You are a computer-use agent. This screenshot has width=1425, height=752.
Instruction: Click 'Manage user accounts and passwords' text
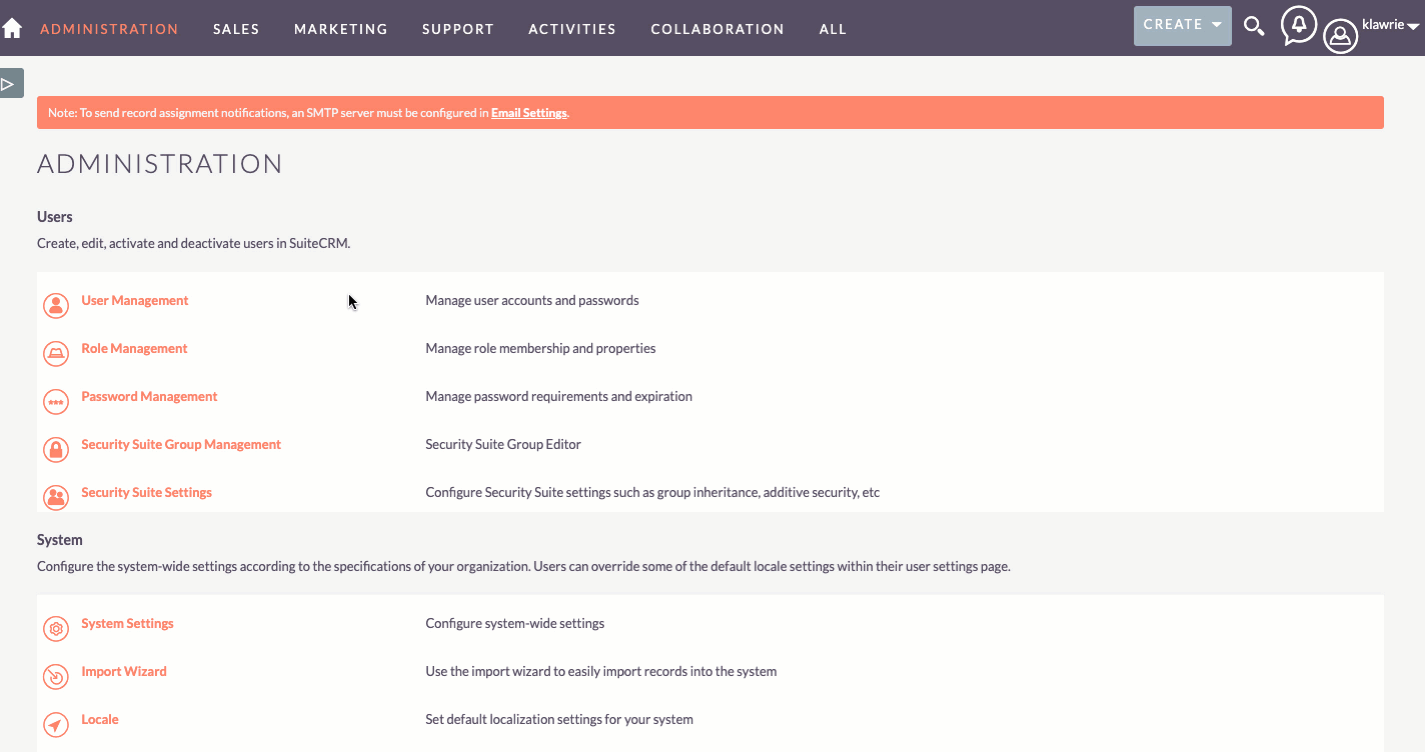click(x=532, y=300)
